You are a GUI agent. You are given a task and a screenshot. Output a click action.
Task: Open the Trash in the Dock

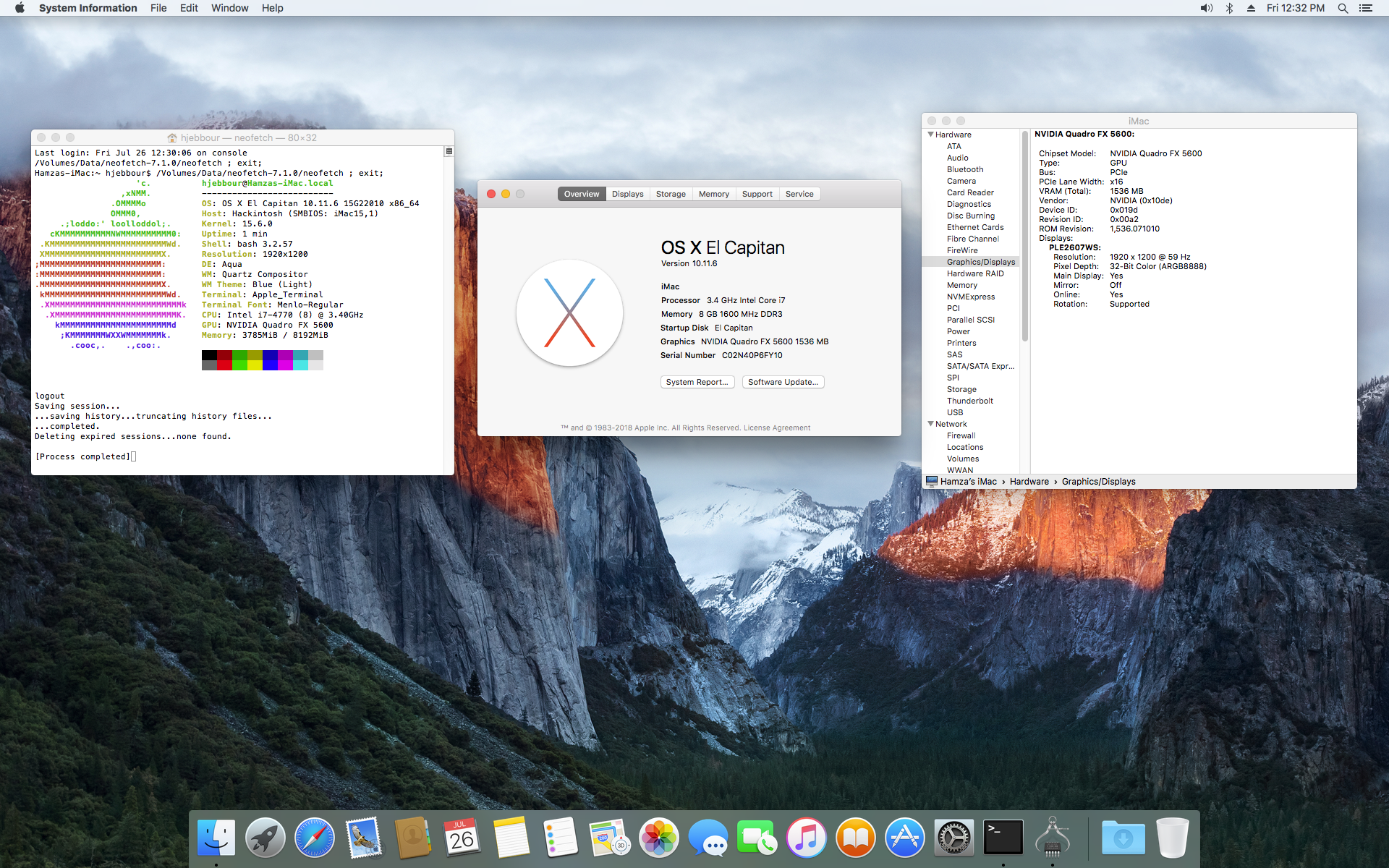(x=1172, y=838)
